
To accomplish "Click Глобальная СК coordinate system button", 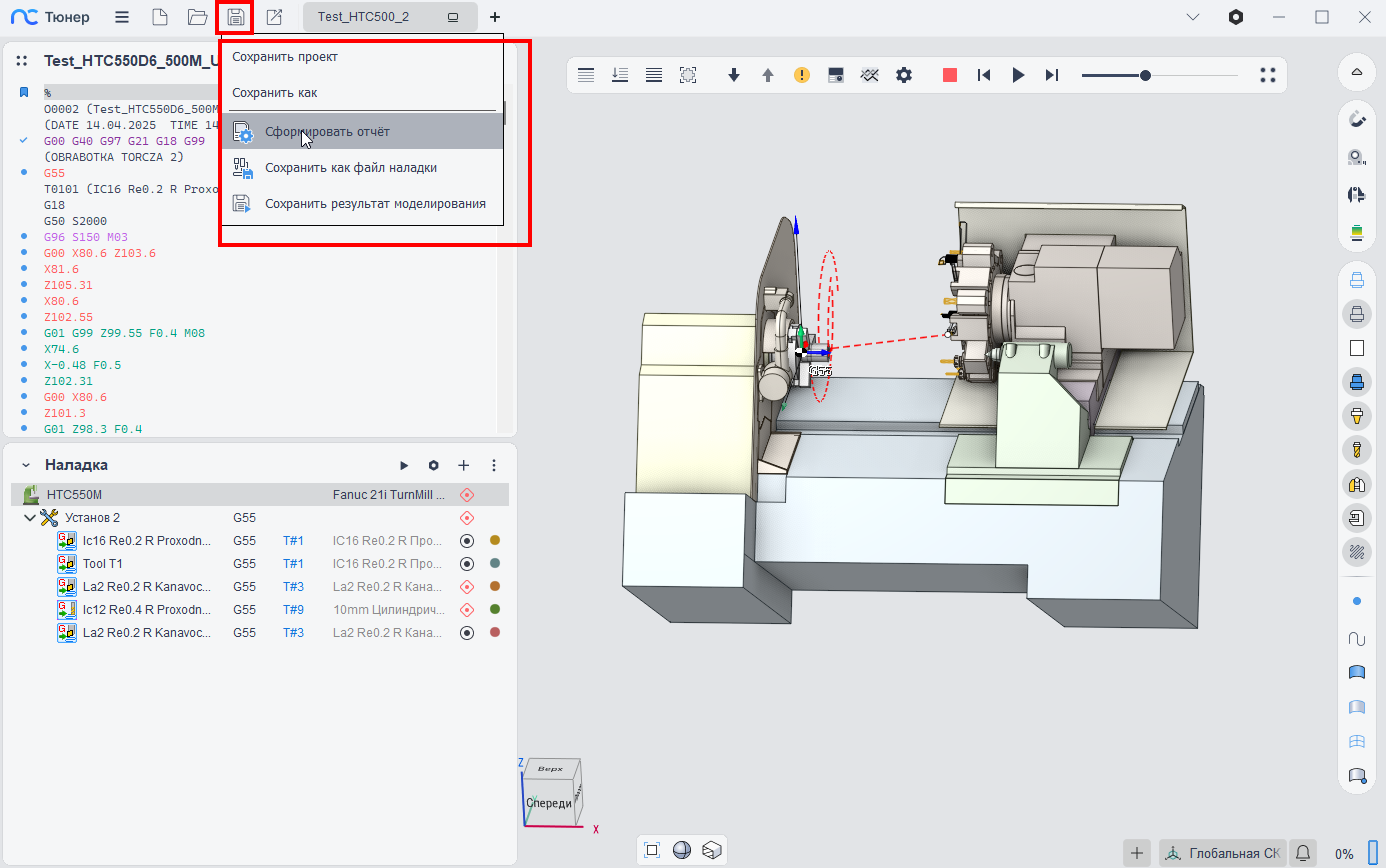I will (x=1222, y=853).
